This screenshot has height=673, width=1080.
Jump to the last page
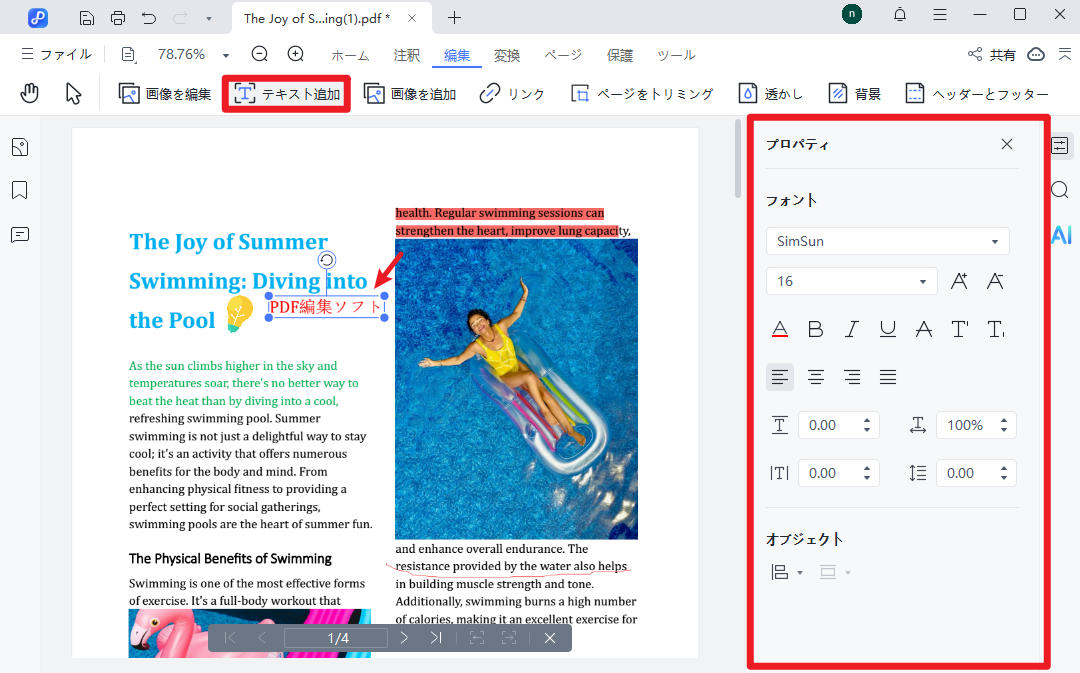436,638
